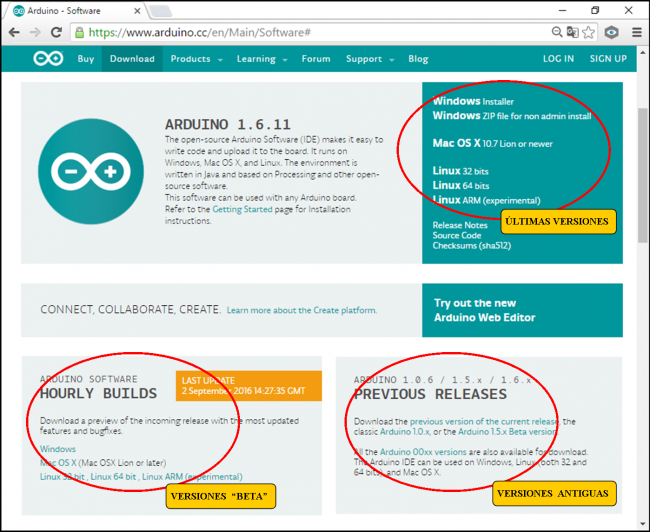Image resolution: width=650 pixels, height=532 pixels.
Task: Download the Linux 32 bits version
Action: coord(461,171)
